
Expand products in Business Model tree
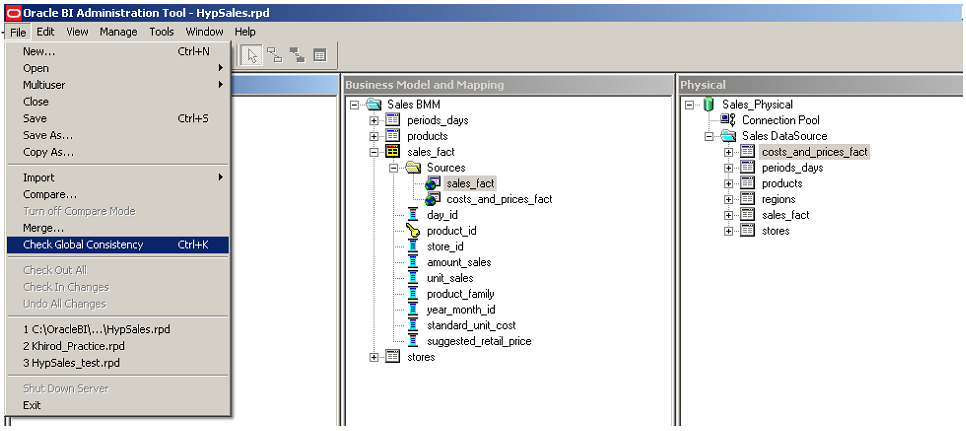tap(373, 136)
